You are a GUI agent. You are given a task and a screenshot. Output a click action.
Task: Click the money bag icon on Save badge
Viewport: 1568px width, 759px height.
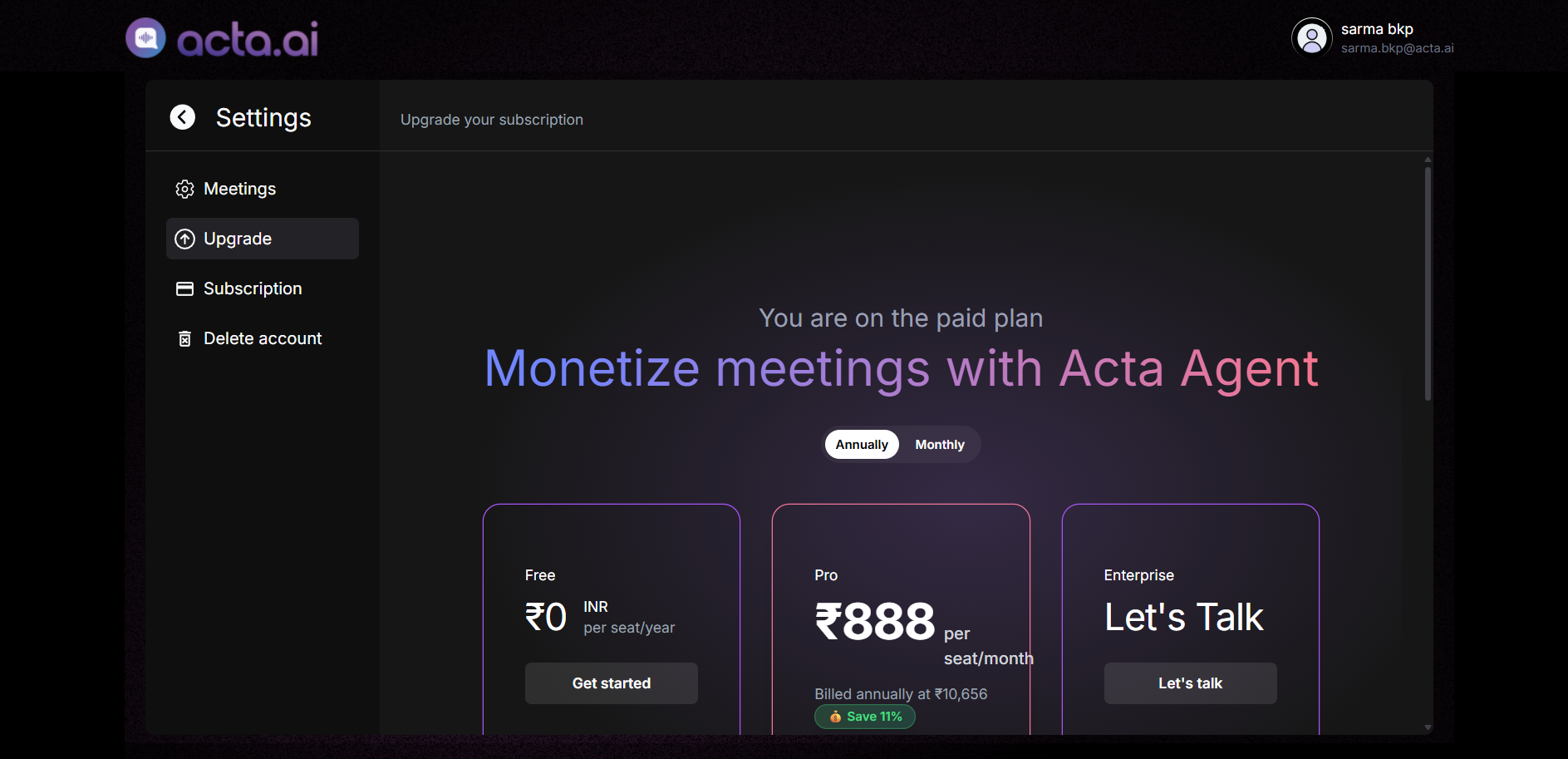click(835, 717)
